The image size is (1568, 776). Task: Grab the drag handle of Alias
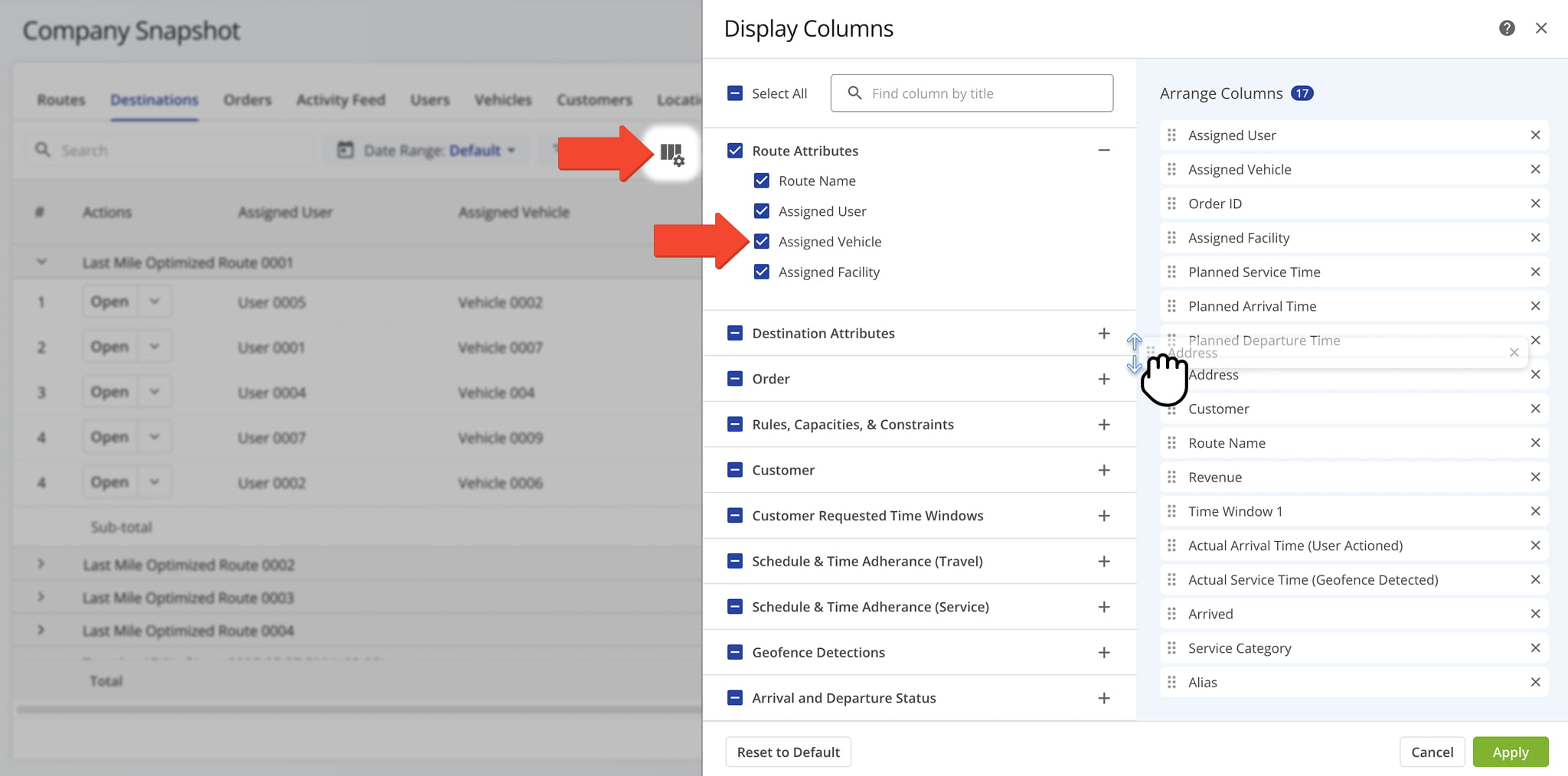pos(1171,682)
